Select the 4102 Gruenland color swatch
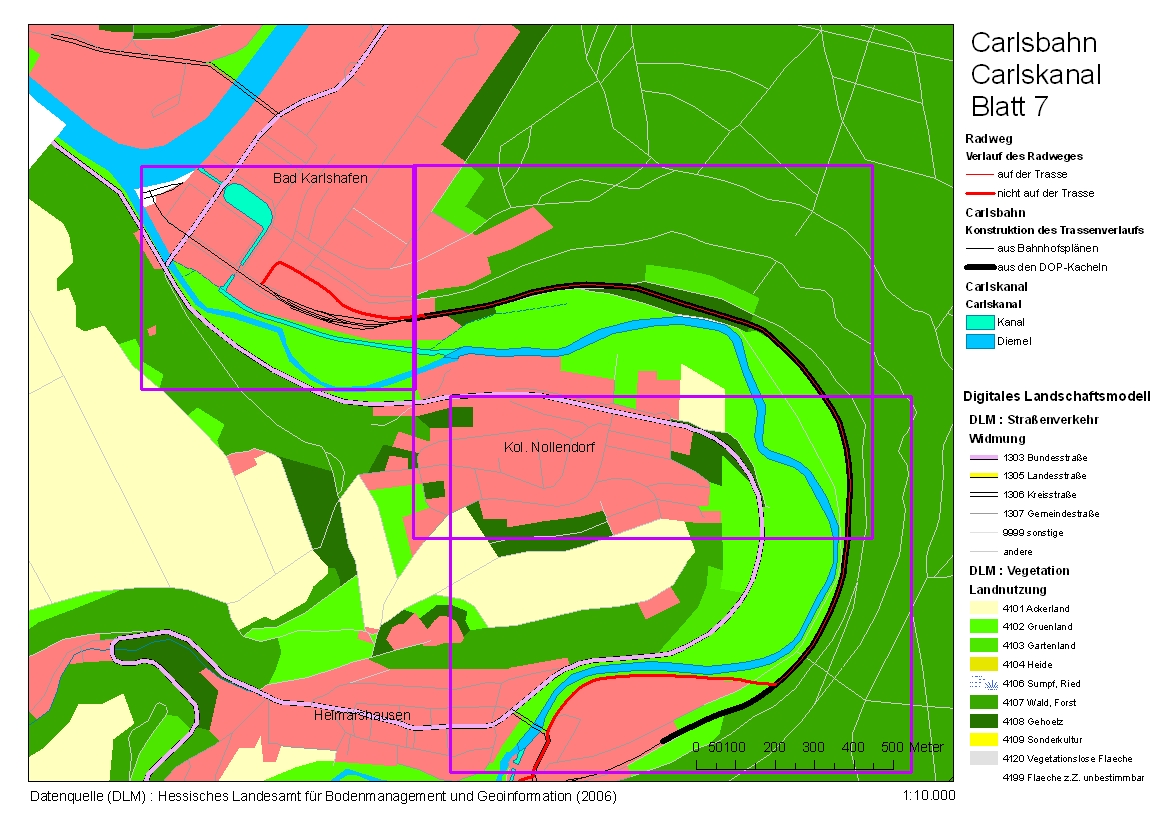 click(984, 627)
